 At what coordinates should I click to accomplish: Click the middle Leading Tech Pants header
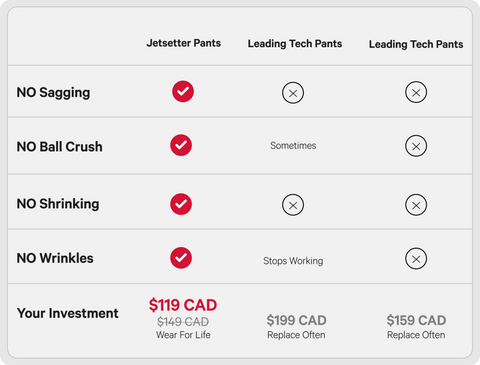(x=295, y=44)
